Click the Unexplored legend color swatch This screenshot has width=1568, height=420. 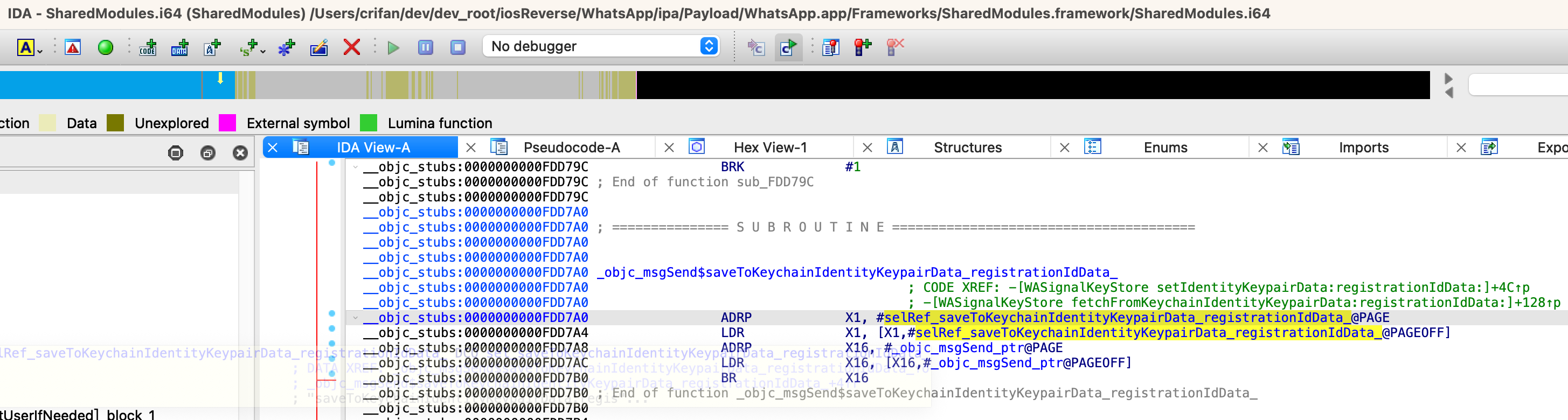[x=115, y=123]
